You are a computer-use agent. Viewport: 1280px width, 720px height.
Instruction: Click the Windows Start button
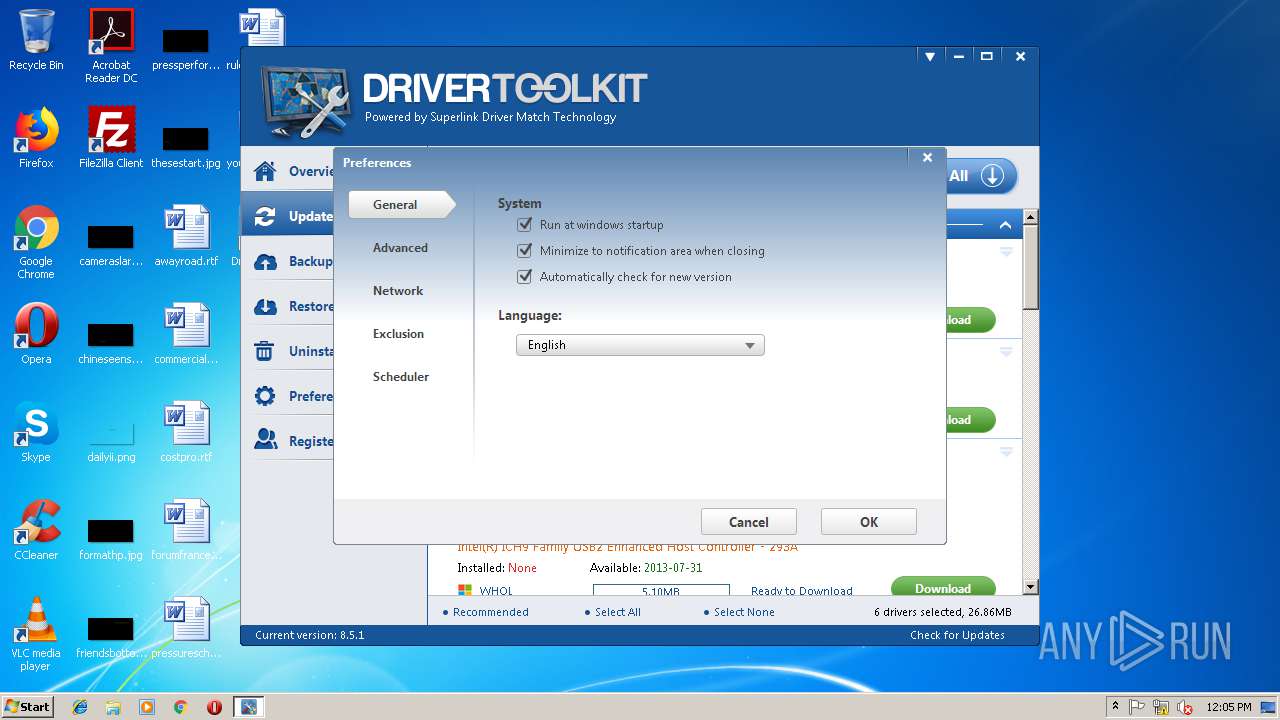[x=28, y=707]
